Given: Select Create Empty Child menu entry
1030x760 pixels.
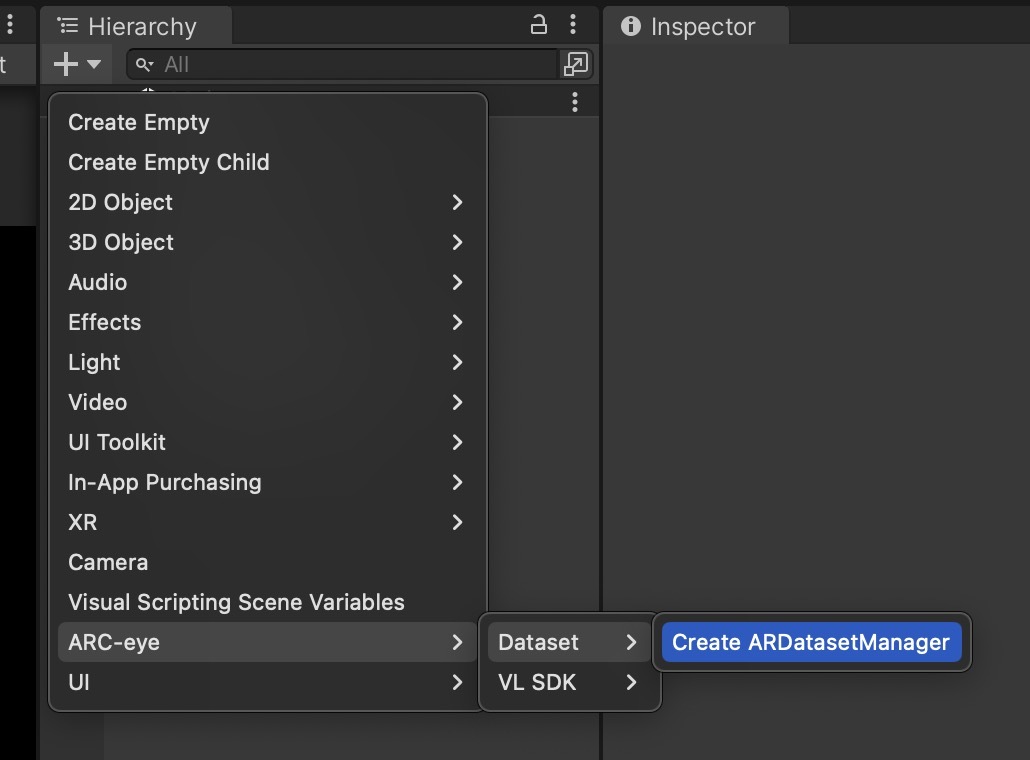Looking at the screenshot, I should [x=169, y=162].
